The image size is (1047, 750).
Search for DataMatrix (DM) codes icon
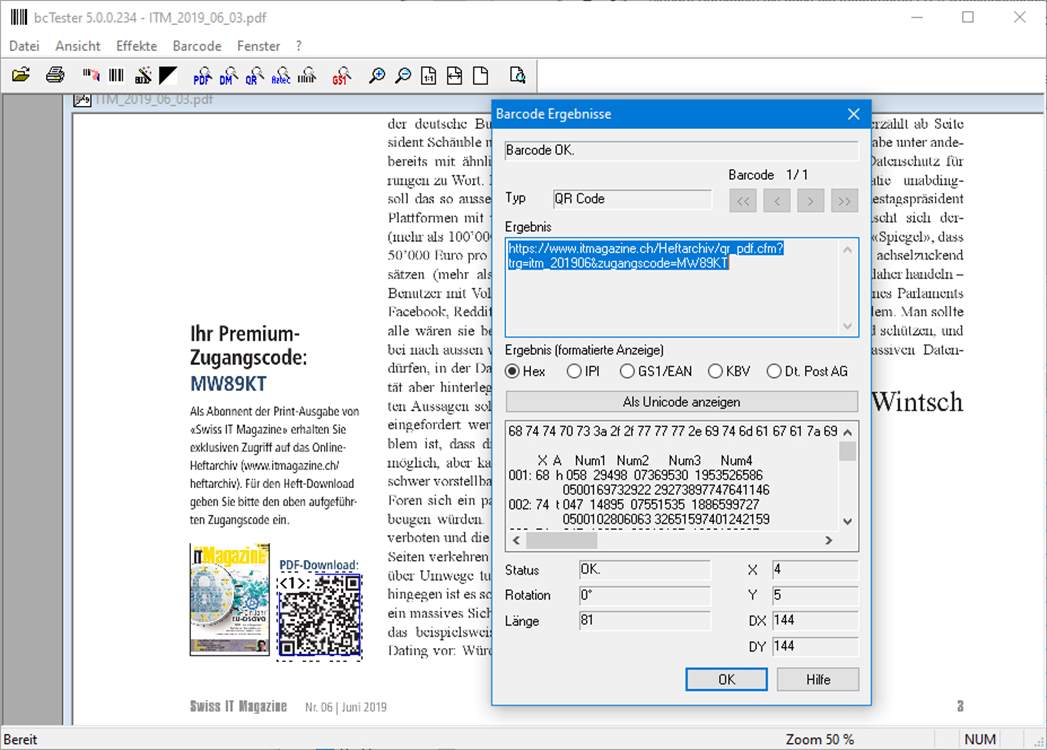point(228,75)
